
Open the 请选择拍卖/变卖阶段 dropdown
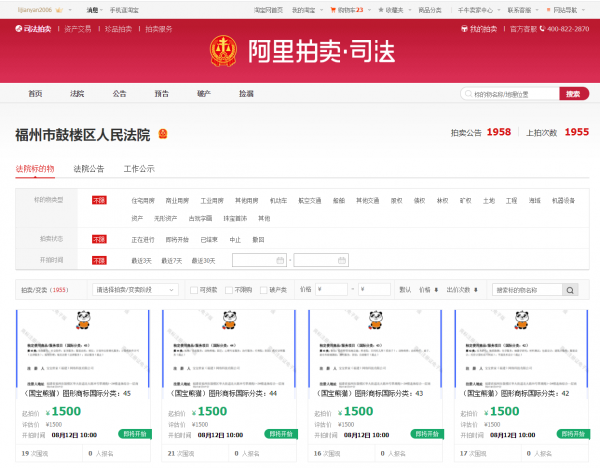click(x=135, y=290)
